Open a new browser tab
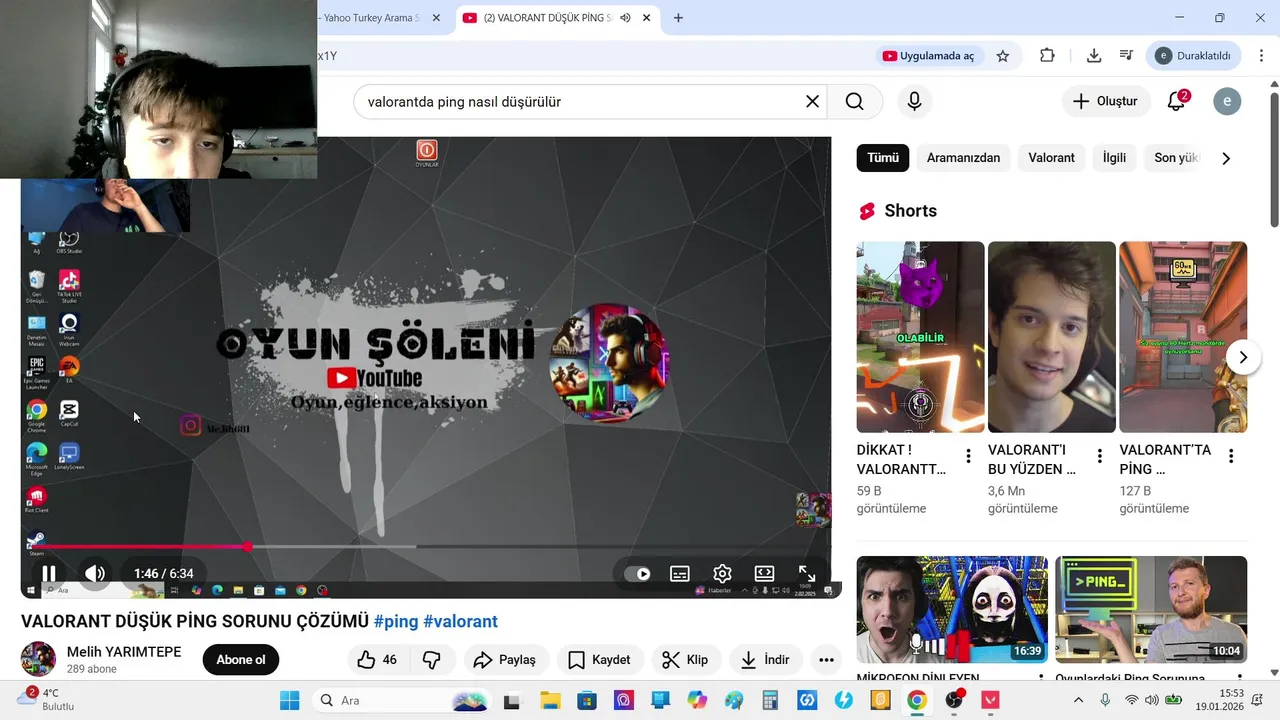This screenshot has width=1280, height=720. (678, 18)
